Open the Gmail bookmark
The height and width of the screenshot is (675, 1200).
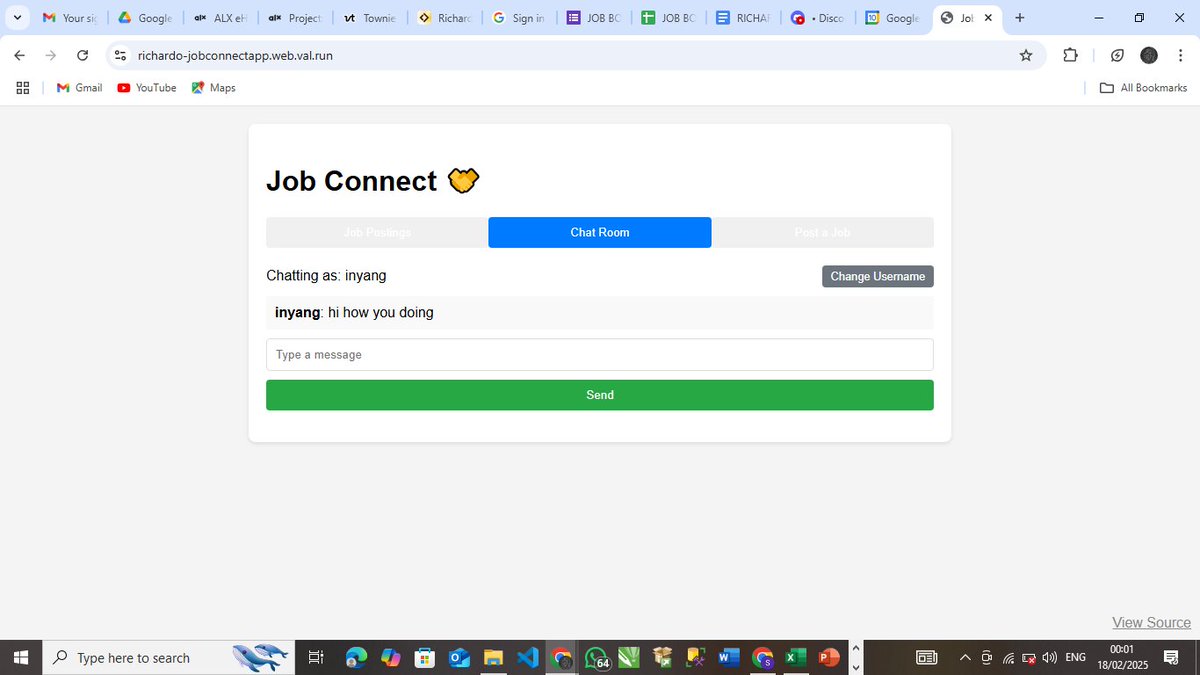coord(80,88)
